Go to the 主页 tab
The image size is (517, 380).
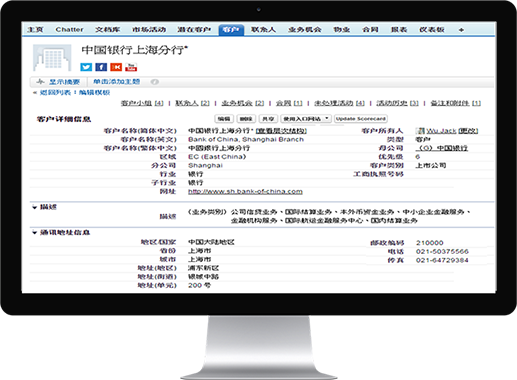coord(35,30)
